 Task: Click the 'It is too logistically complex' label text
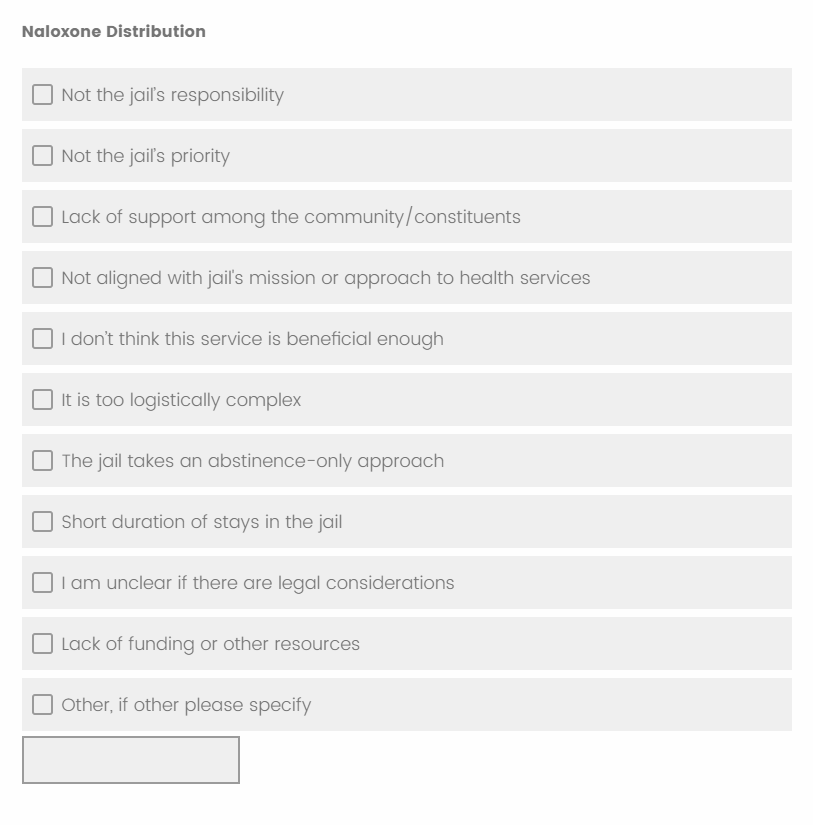[181, 400]
